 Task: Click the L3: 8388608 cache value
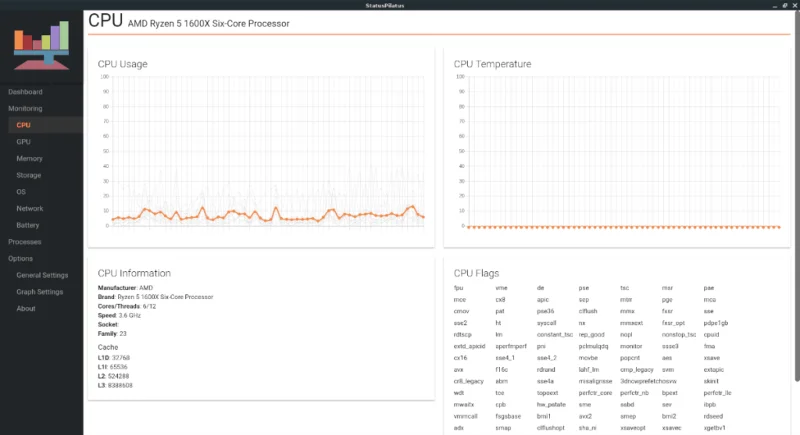click(115, 386)
